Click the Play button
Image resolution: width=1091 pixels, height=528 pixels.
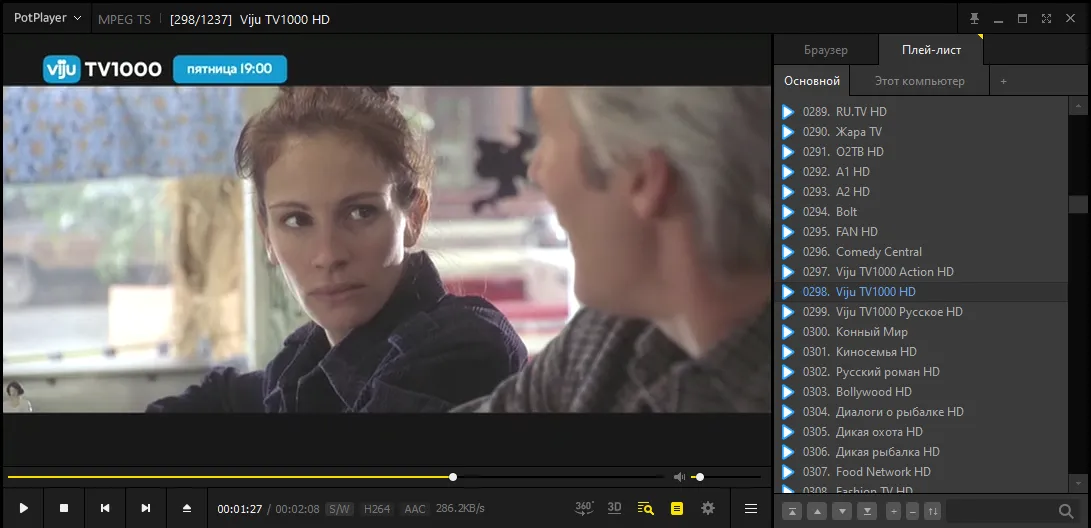click(x=24, y=509)
